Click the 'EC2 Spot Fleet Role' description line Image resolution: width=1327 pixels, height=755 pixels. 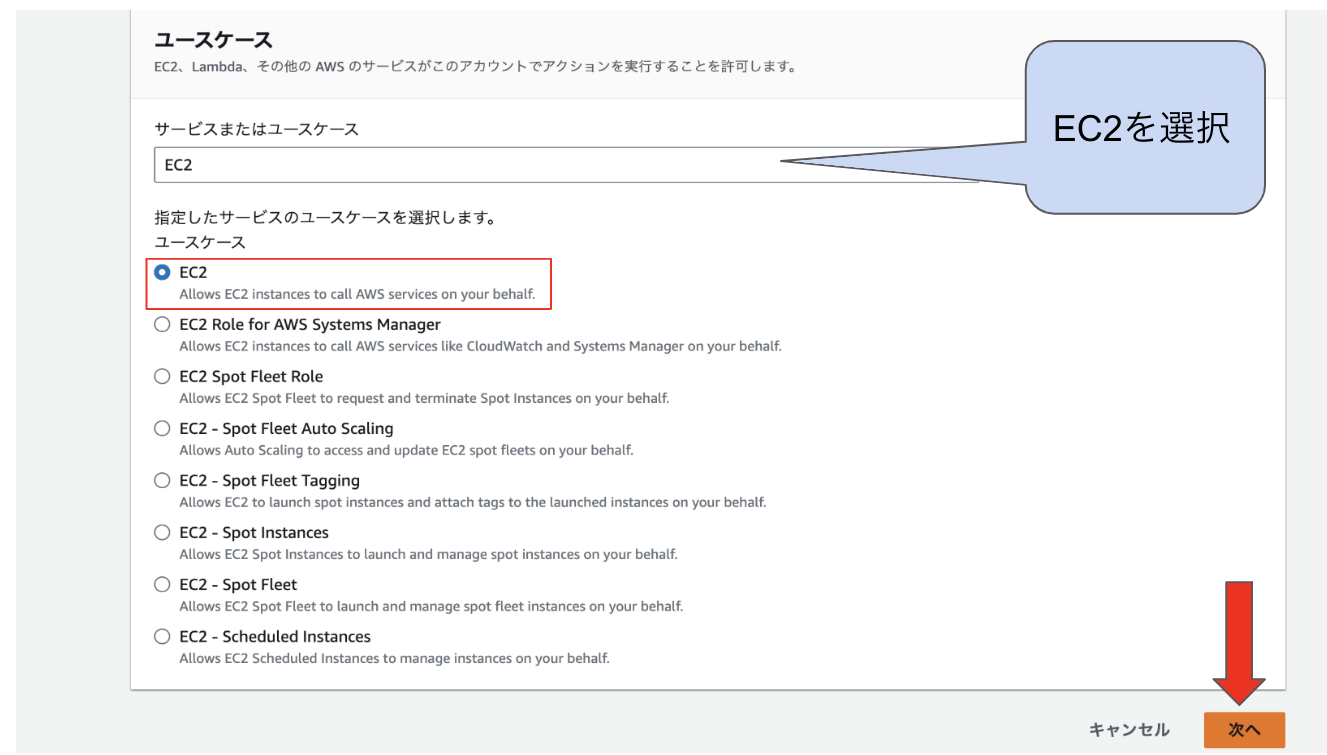click(423, 398)
